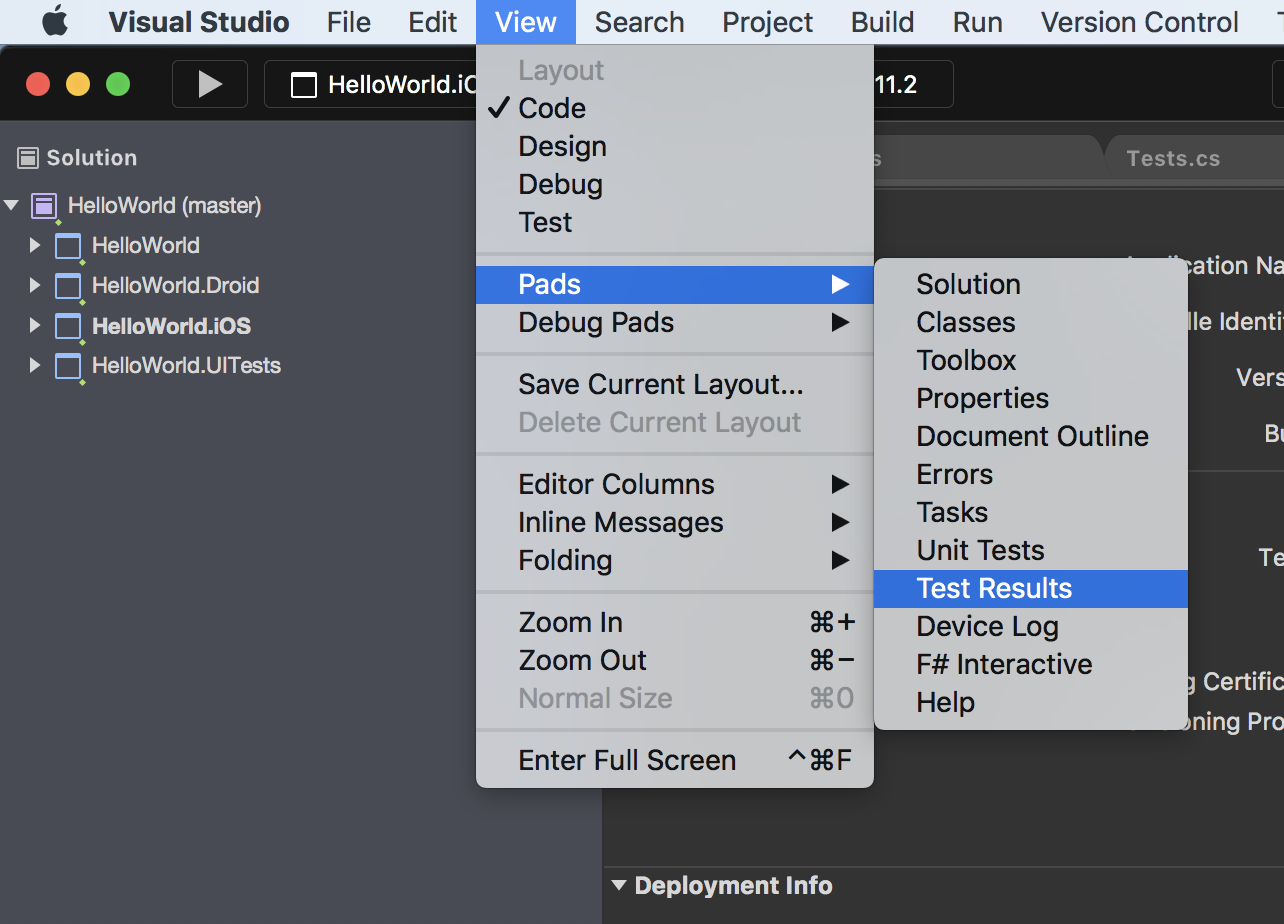Choose Save Current Layout…
1284x924 pixels.
pos(660,384)
